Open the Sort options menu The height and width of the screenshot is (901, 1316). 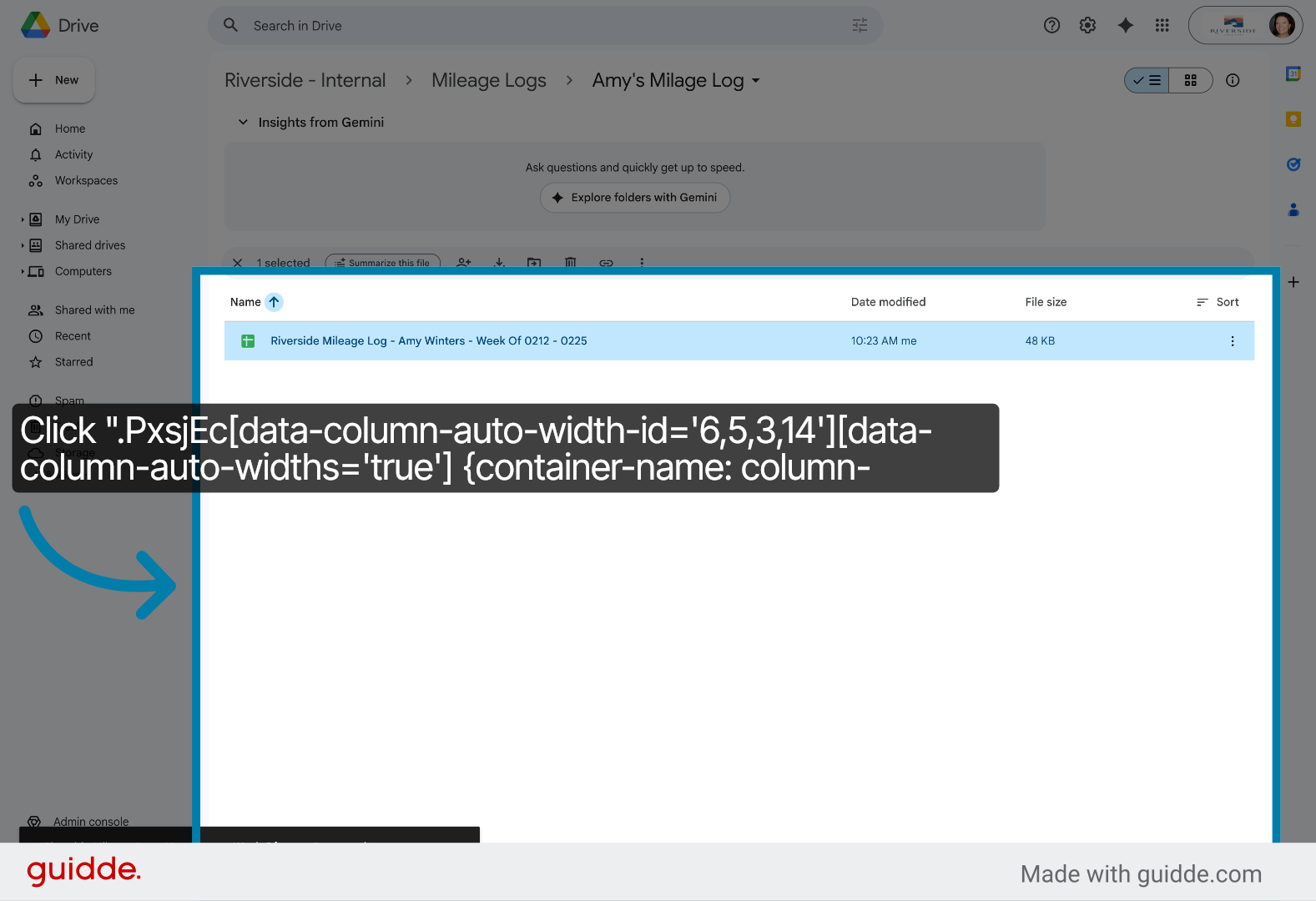click(x=1218, y=302)
